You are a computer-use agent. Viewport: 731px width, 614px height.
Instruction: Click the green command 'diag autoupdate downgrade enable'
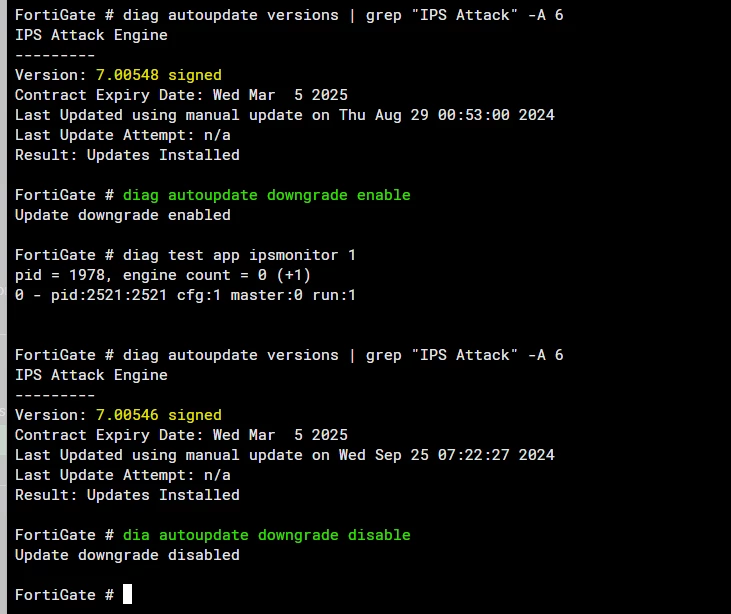267,195
